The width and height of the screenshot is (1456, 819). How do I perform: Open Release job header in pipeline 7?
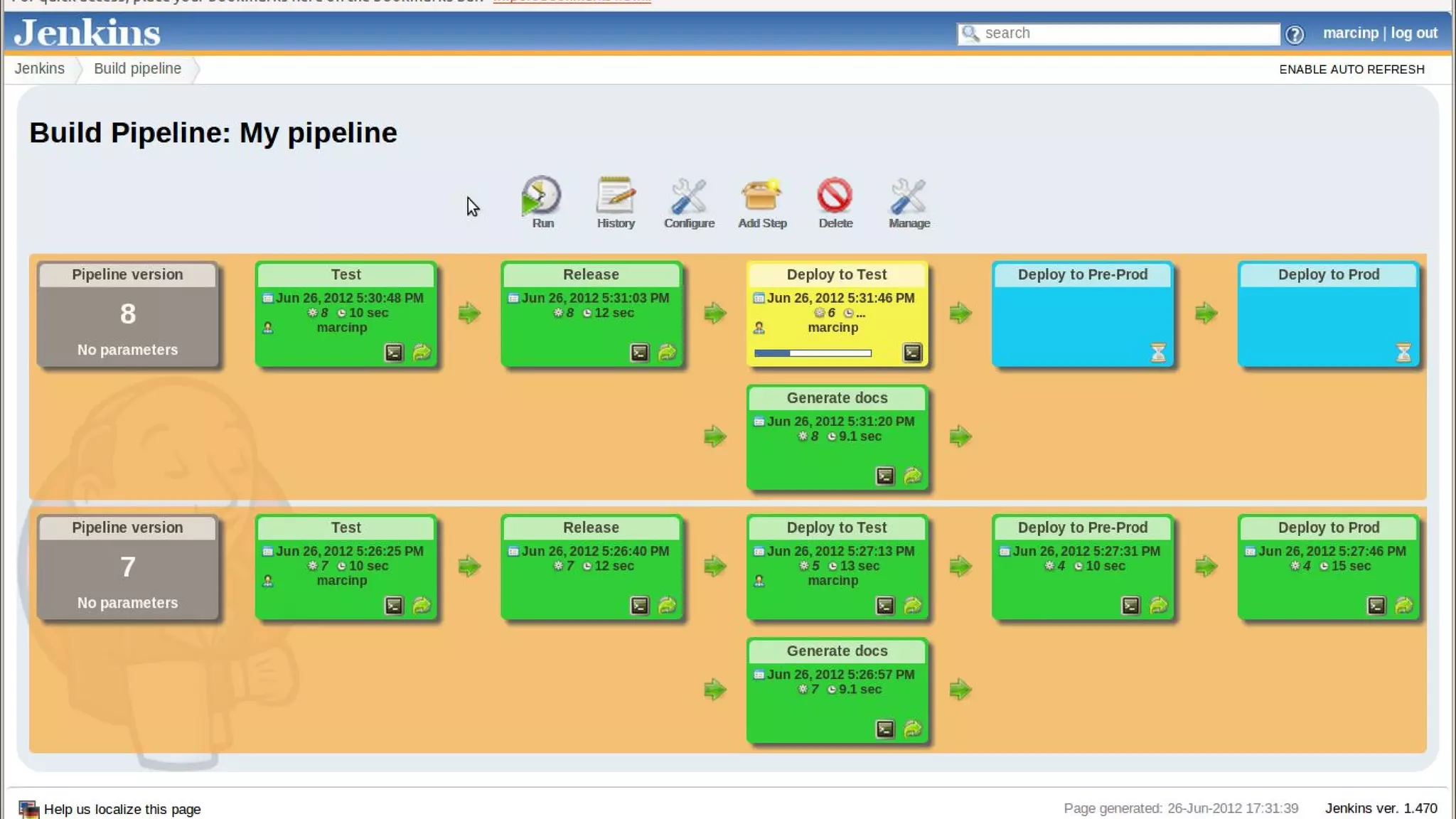pos(591,528)
